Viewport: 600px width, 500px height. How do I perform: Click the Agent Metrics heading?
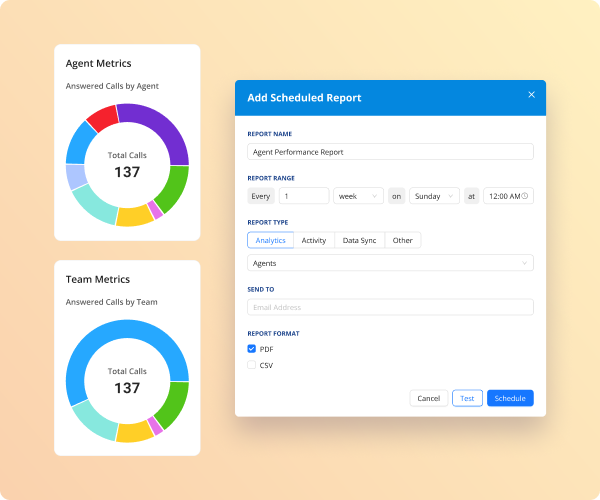(x=98, y=64)
